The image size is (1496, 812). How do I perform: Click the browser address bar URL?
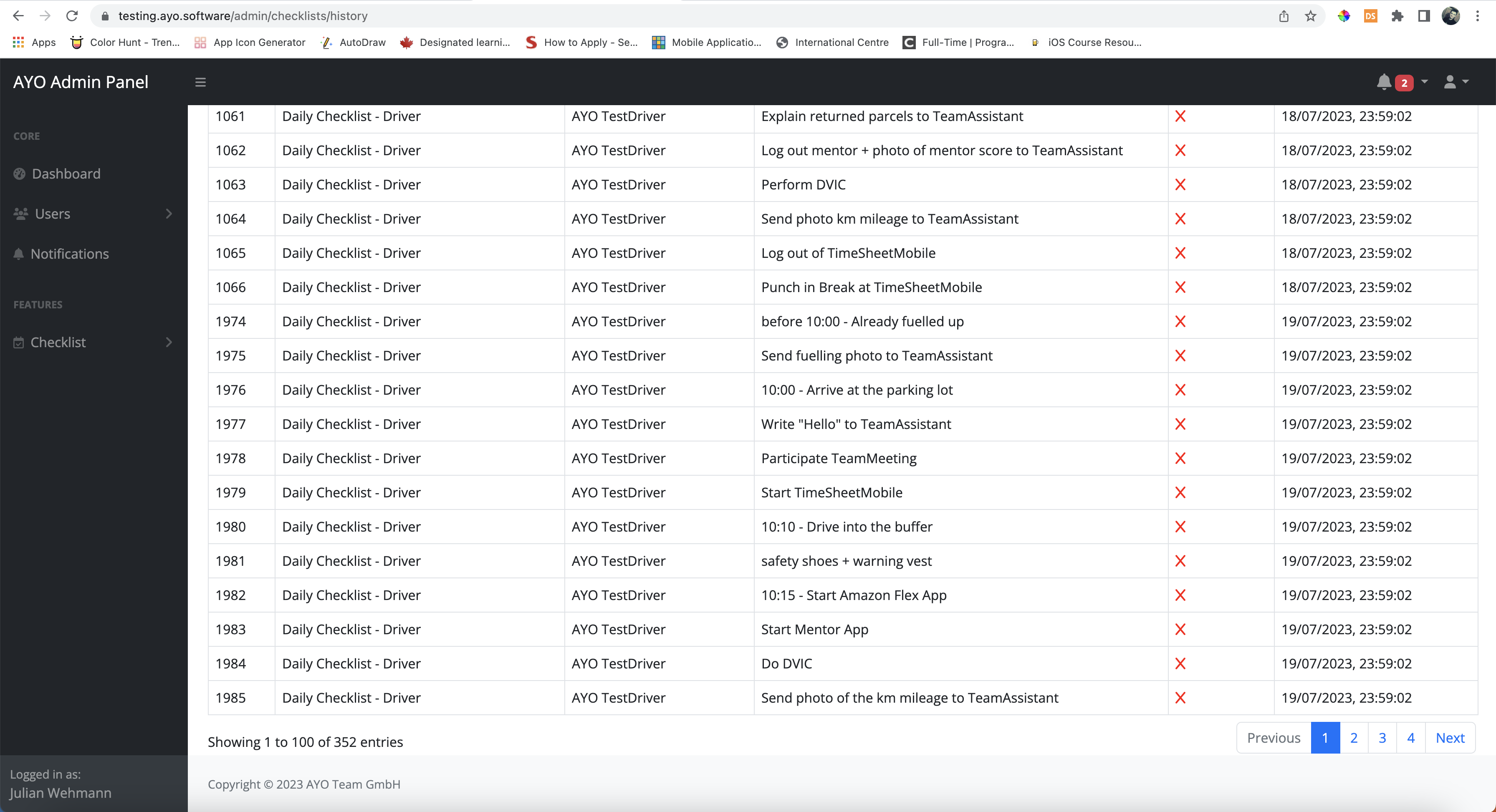tap(243, 16)
